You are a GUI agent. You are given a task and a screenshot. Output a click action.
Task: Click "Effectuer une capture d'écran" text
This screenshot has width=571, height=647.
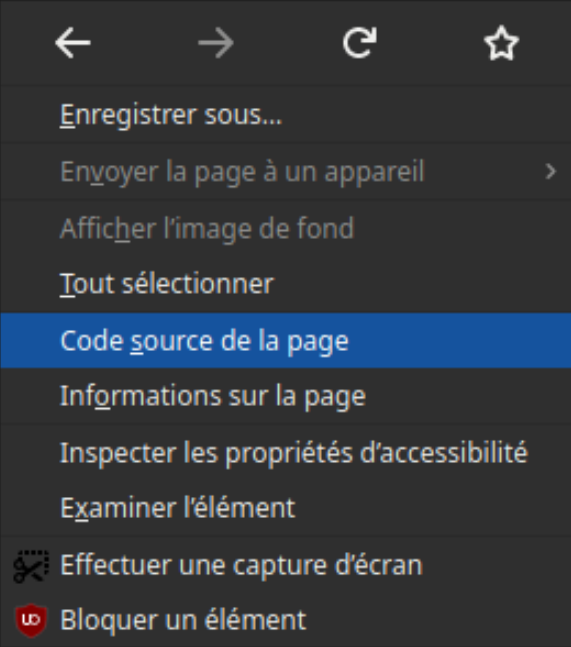[x=241, y=565]
